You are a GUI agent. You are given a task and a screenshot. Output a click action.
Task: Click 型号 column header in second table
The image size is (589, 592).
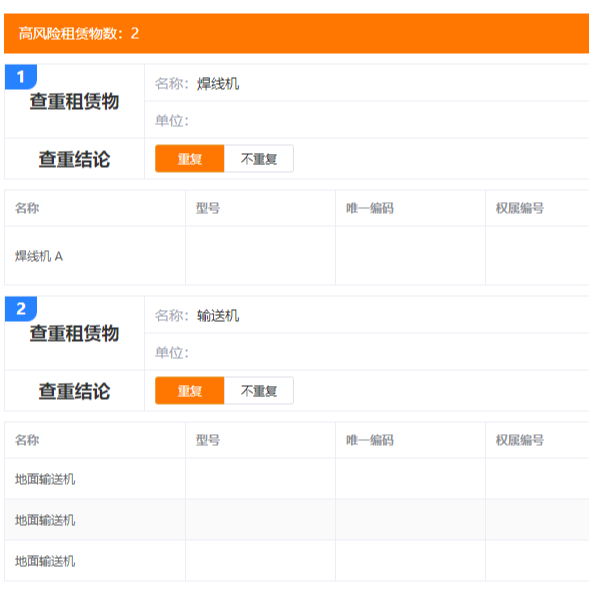(208, 440)
